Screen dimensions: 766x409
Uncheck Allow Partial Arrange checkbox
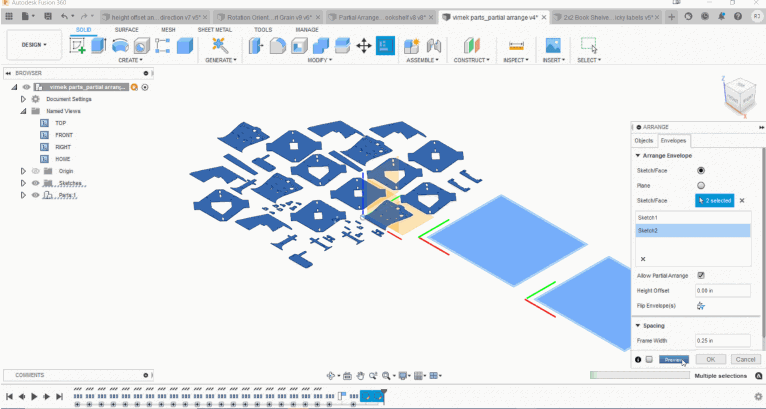pos(701,276)
